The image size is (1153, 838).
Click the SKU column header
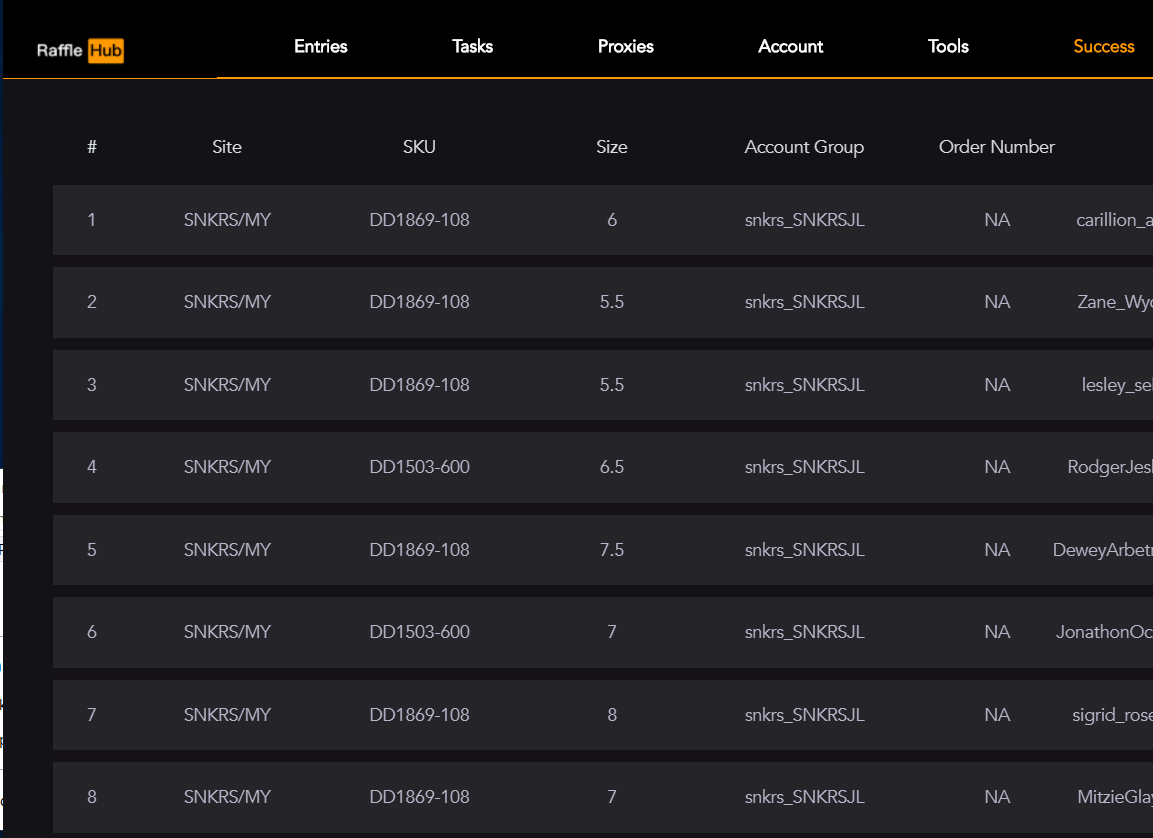(x=419, y=147)
